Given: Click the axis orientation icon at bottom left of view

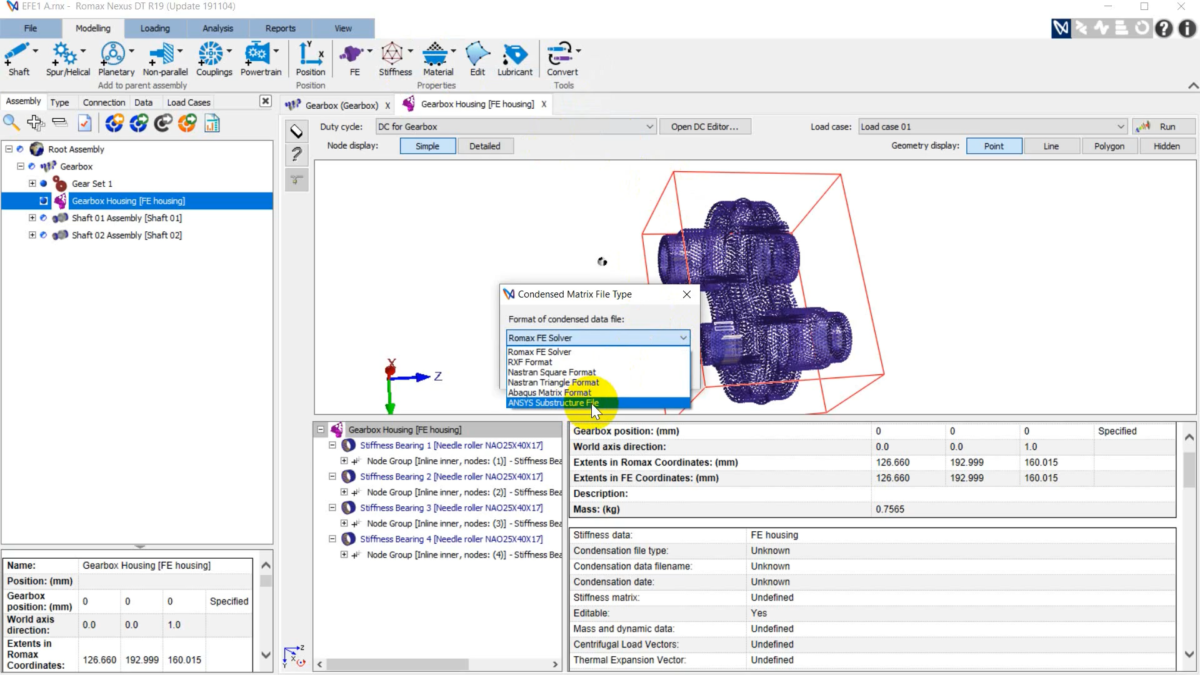Looking at the screenshot, I should (x=295, y=657).
